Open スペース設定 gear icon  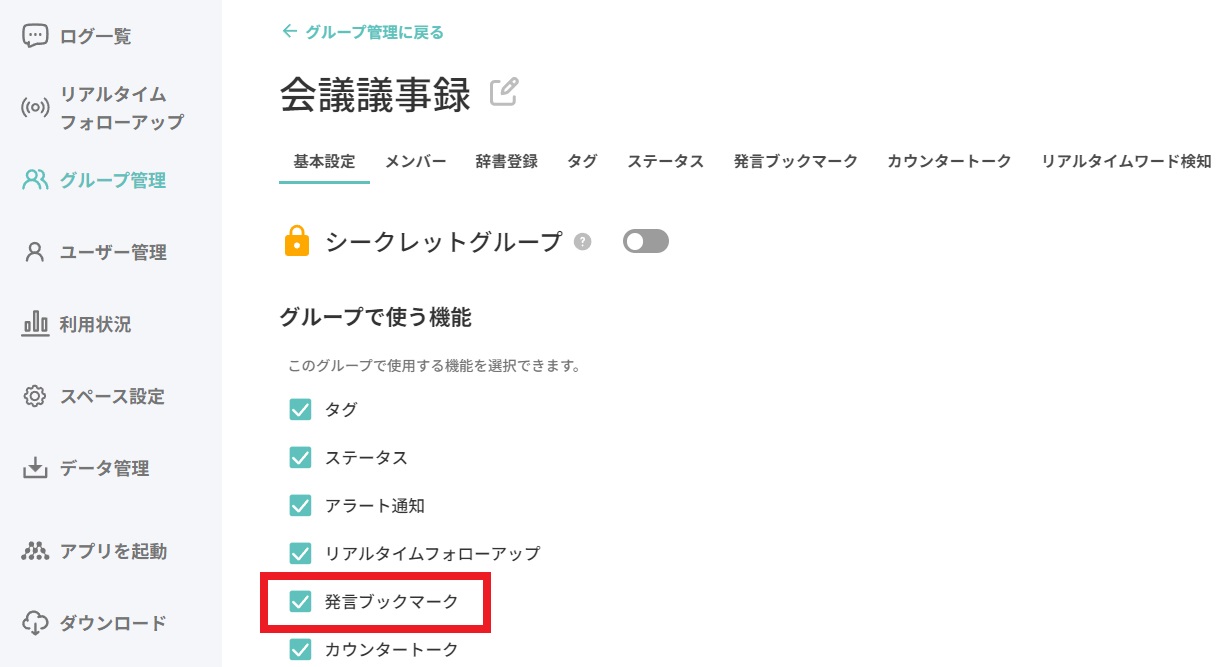click(x=35, y=396)
